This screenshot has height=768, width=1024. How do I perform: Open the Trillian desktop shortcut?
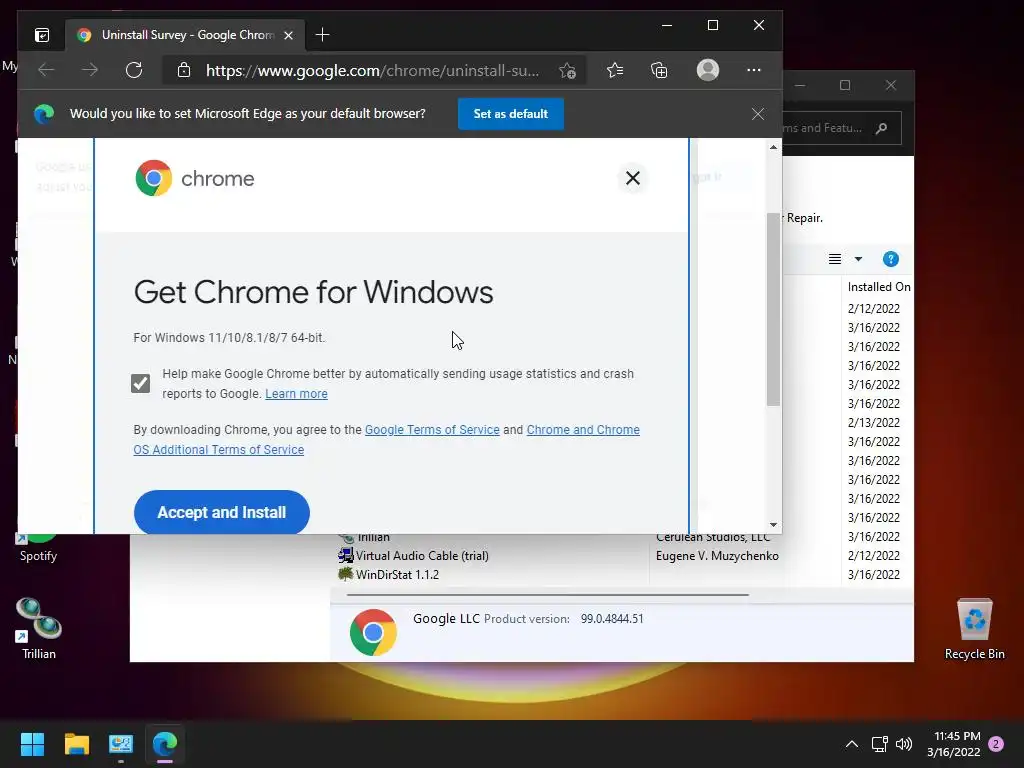click(39, 628)
